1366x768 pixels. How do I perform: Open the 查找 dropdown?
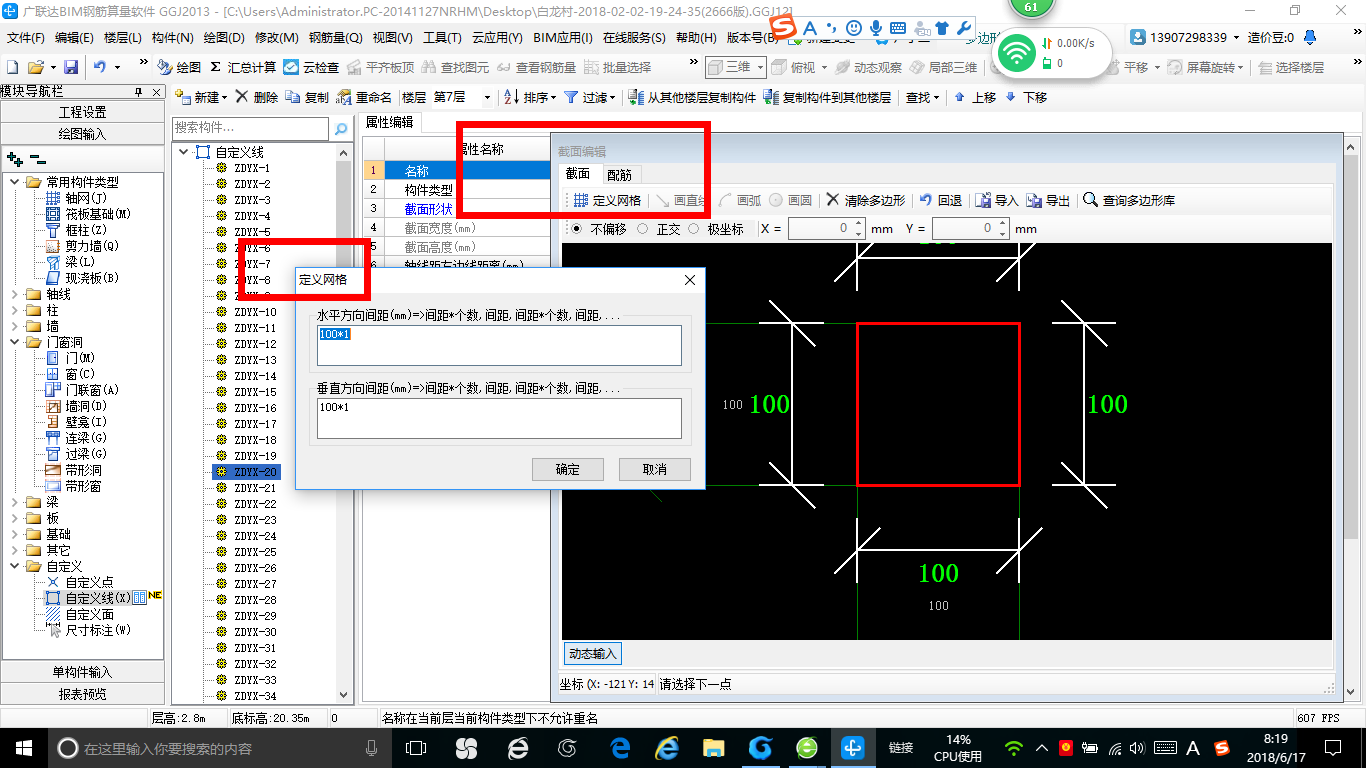tap(922, 97)
